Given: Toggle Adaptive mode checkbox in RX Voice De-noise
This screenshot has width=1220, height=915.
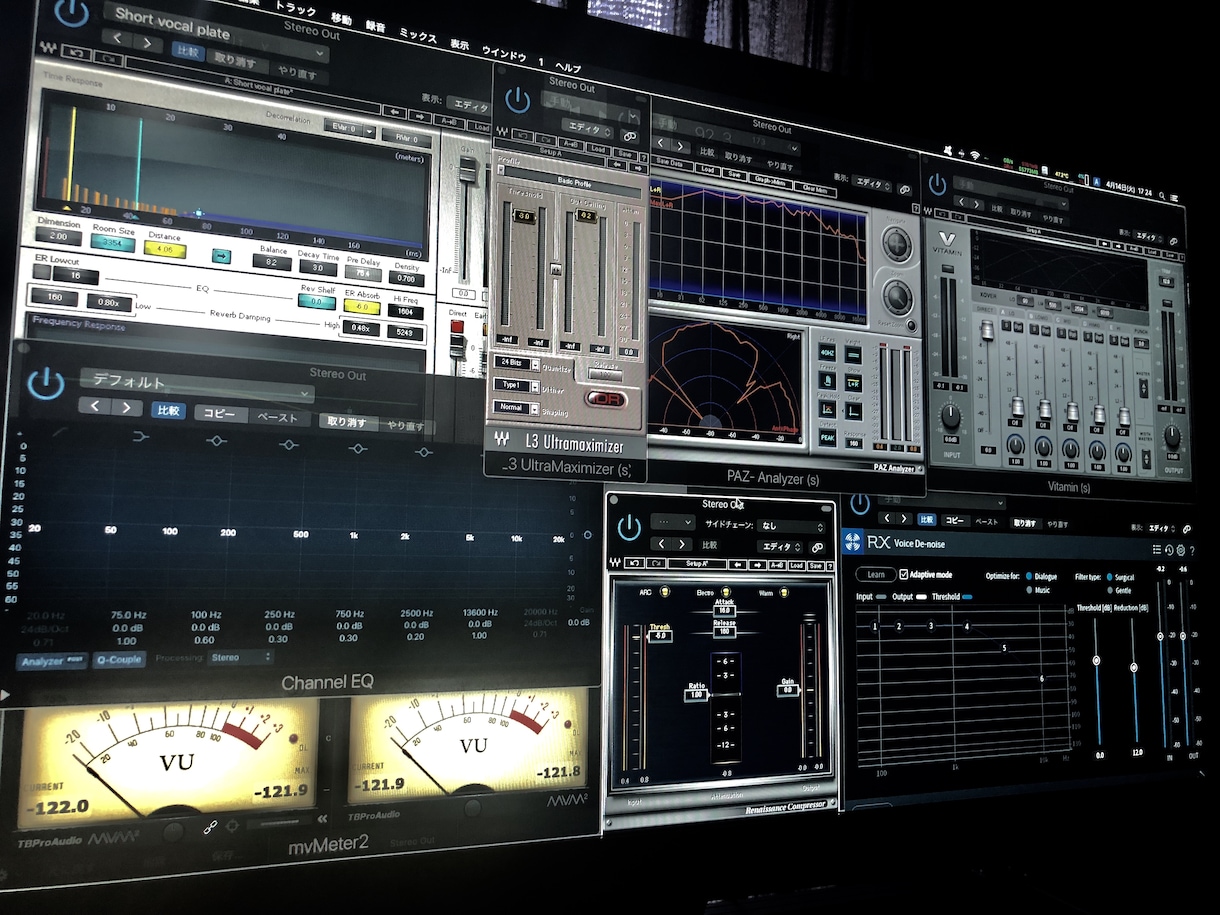Looking at the screenshot, I should pos(904,575).
